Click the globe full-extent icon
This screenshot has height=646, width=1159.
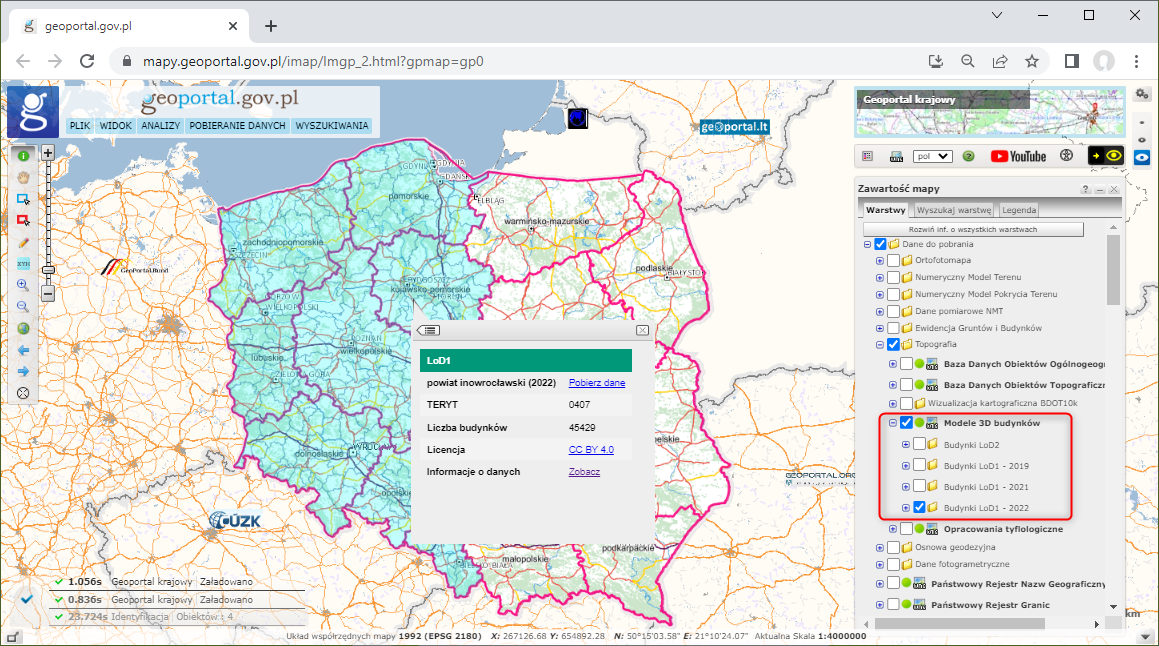(23, 328)
